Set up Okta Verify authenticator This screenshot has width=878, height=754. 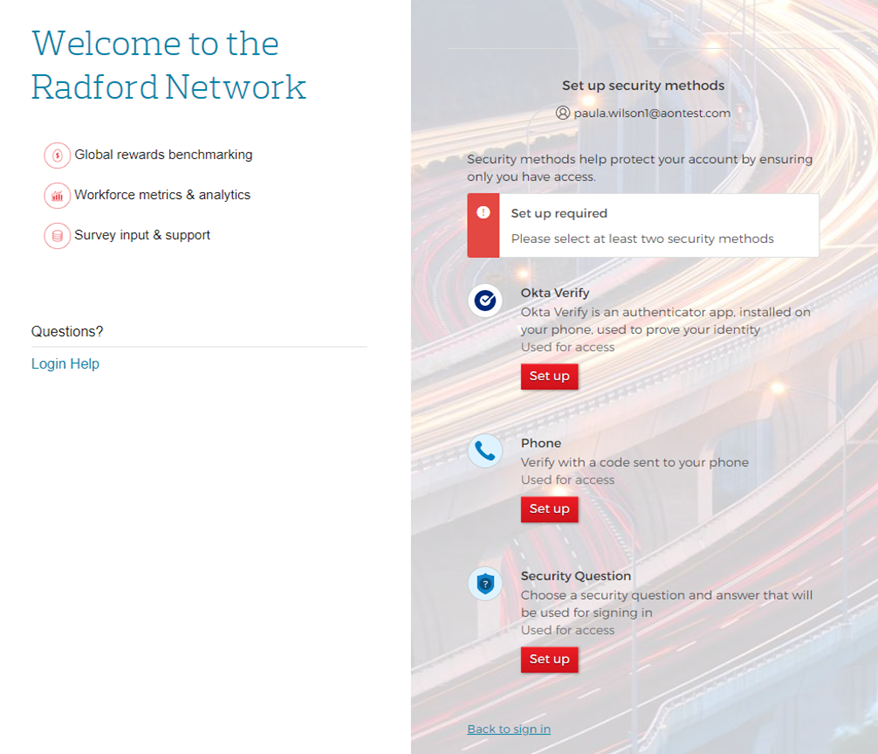click(x=549, y=376)
